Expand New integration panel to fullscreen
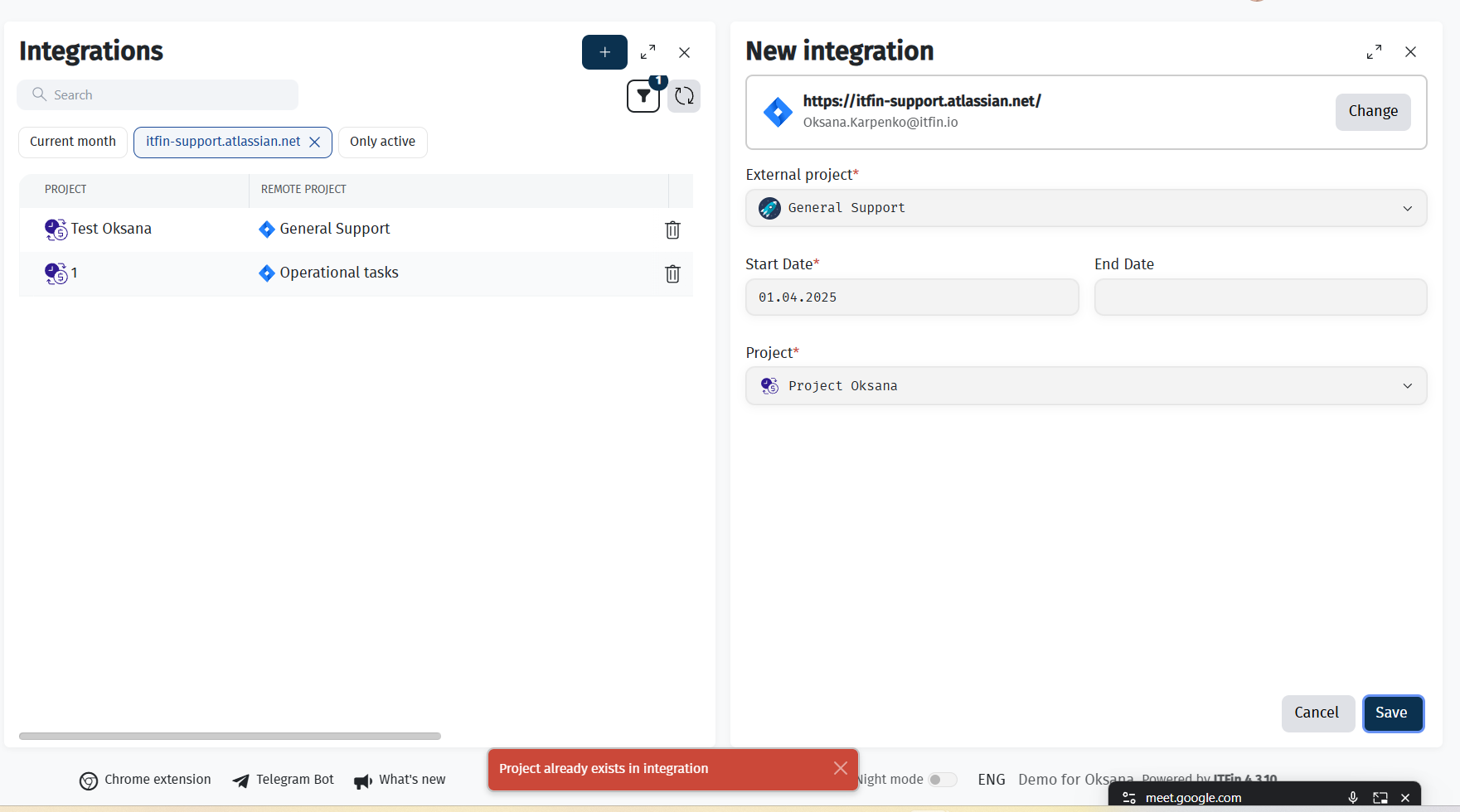The width and height of the screenshot is (1460, 812). (1374, 51)
